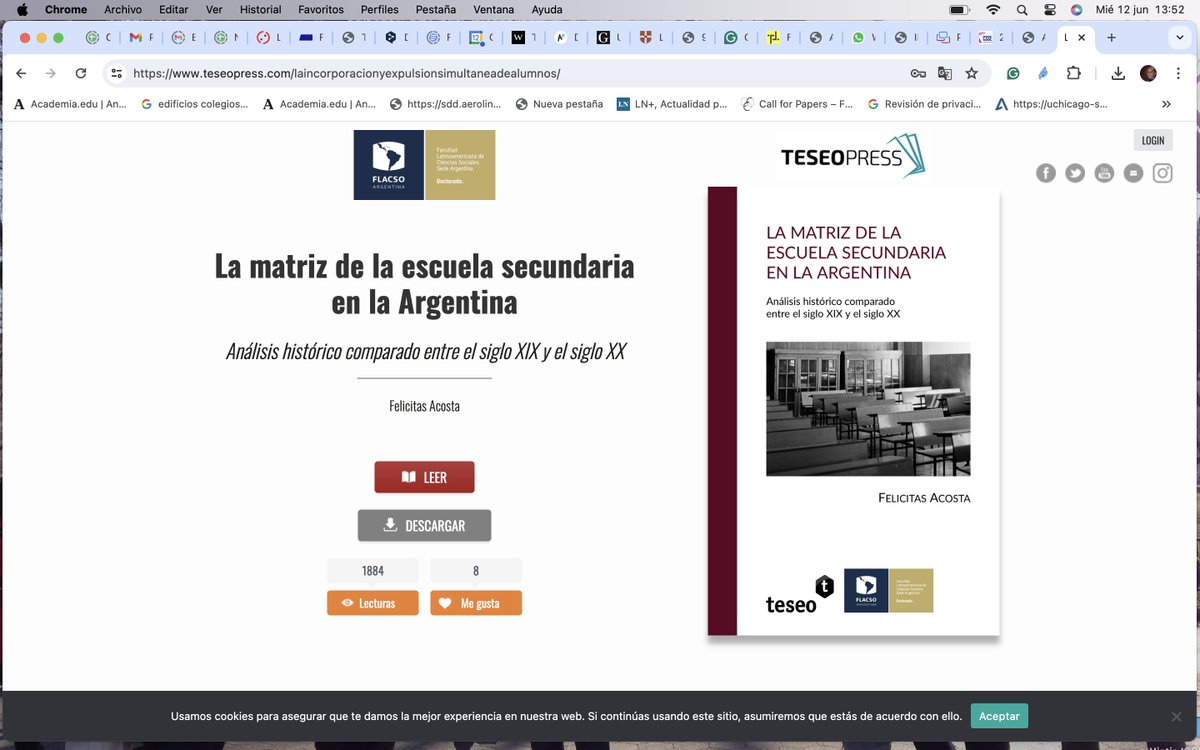Image resolution: width=1200 pixels, height=750 pixels.
Task: Click the Me gusta button
Action: pyautogui.click(x=476, y=603)
